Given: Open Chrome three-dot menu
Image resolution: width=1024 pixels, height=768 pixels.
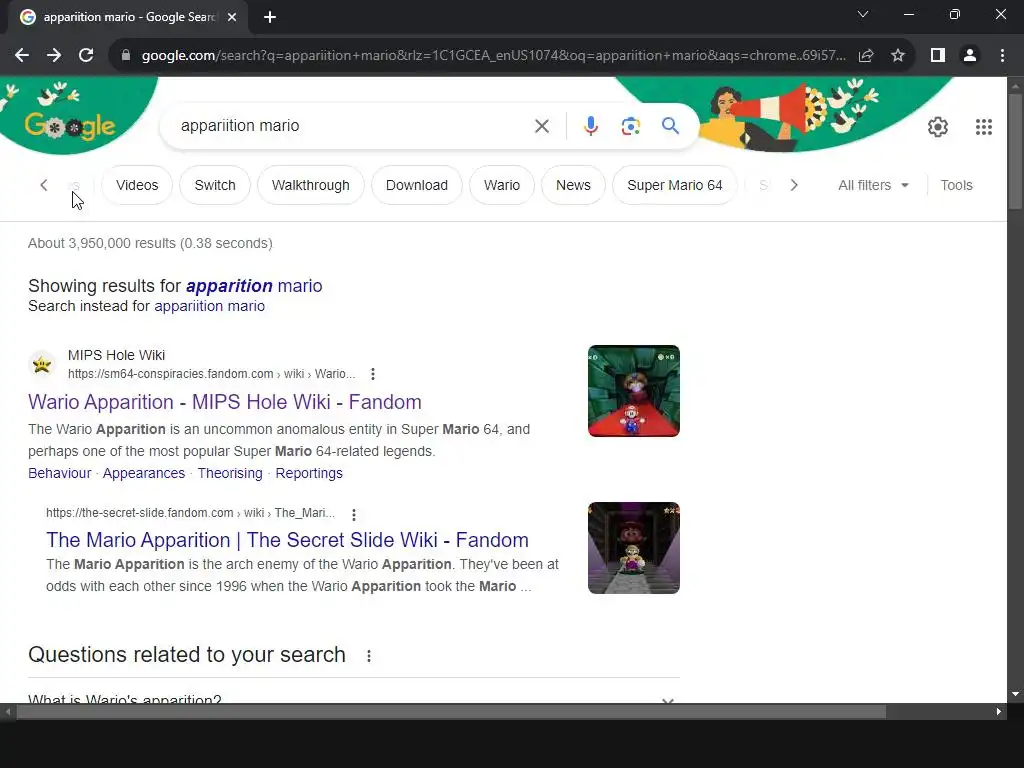Looking at the screenshot, I should tap(1002, 56).
